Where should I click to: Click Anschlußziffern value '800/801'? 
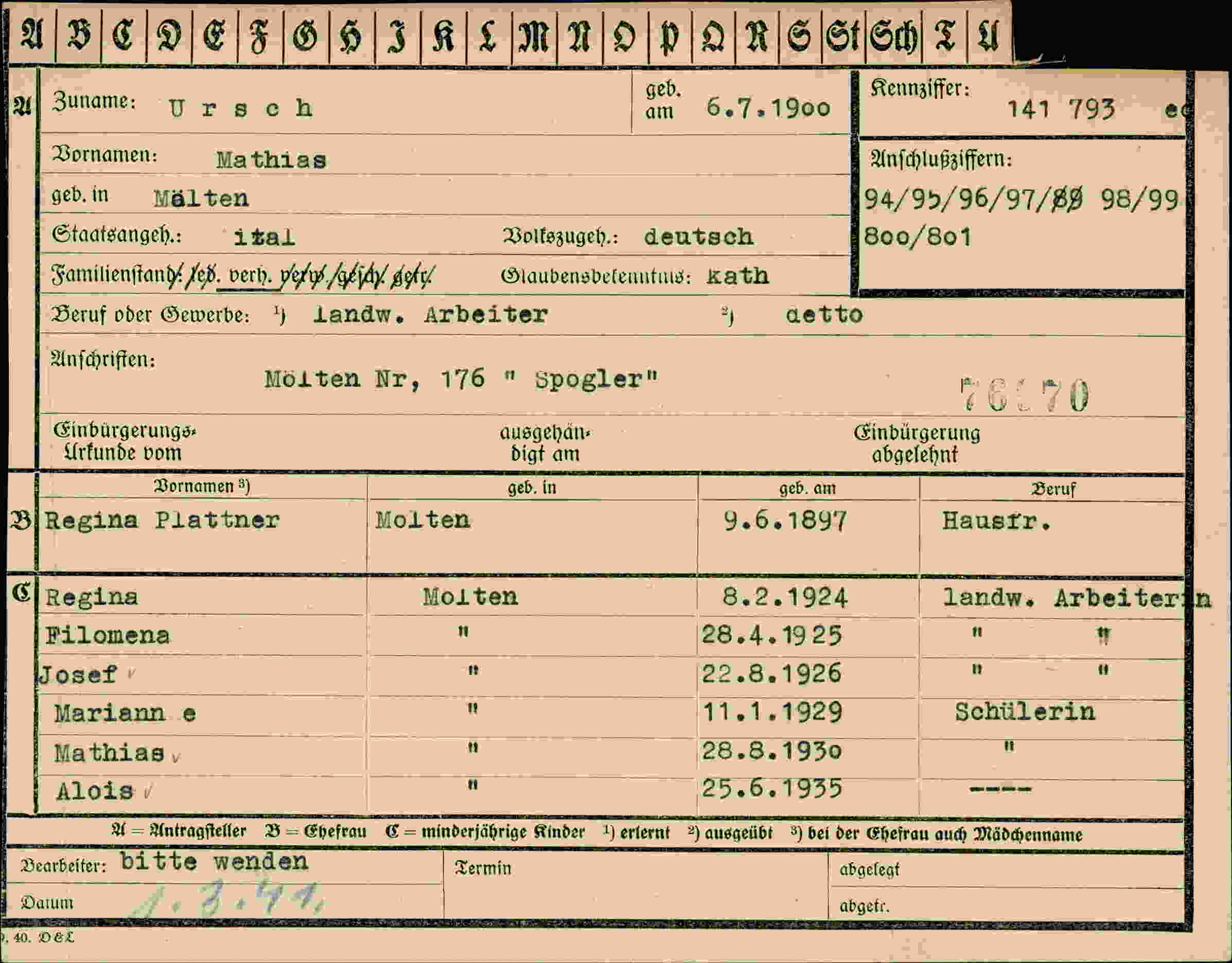(918, 237)
